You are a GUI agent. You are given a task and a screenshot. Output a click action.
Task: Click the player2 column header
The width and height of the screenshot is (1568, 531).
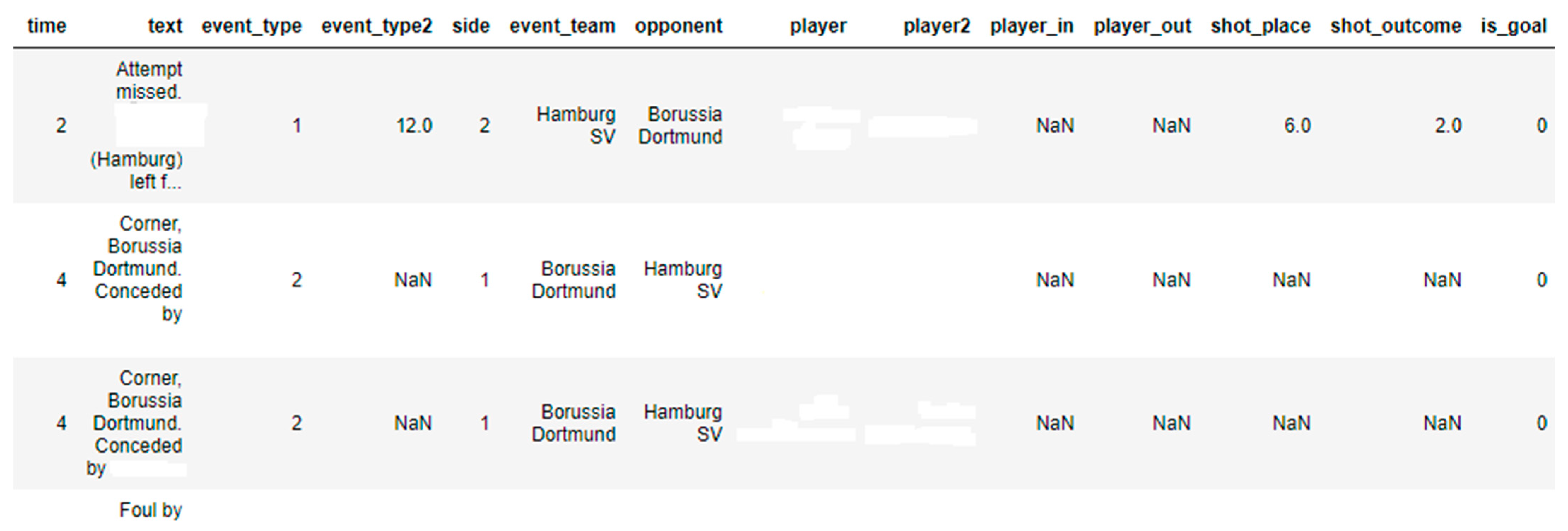click(937, 26)
